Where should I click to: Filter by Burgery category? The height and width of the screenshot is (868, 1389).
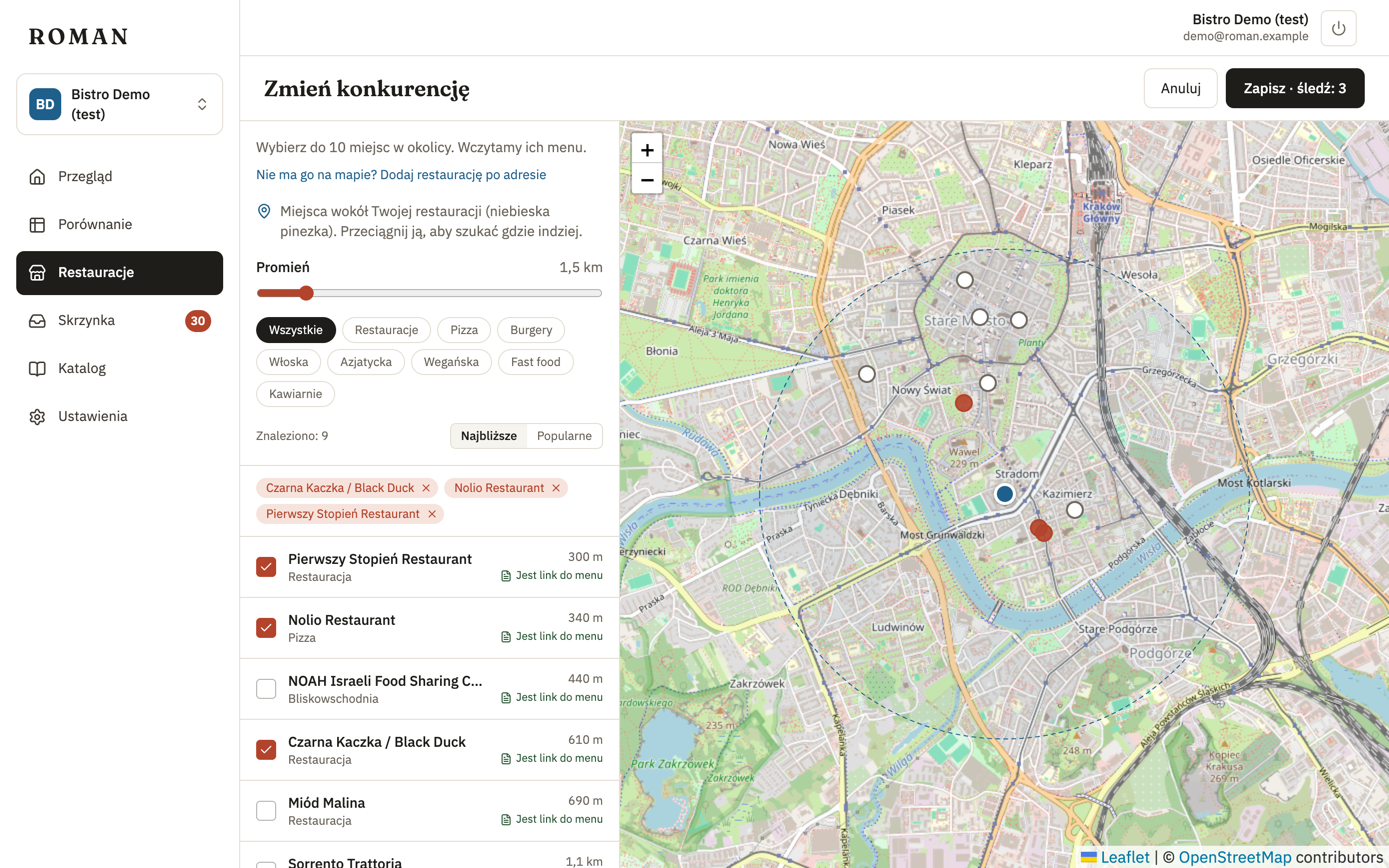pyautogui.click(x=531, y=330)
